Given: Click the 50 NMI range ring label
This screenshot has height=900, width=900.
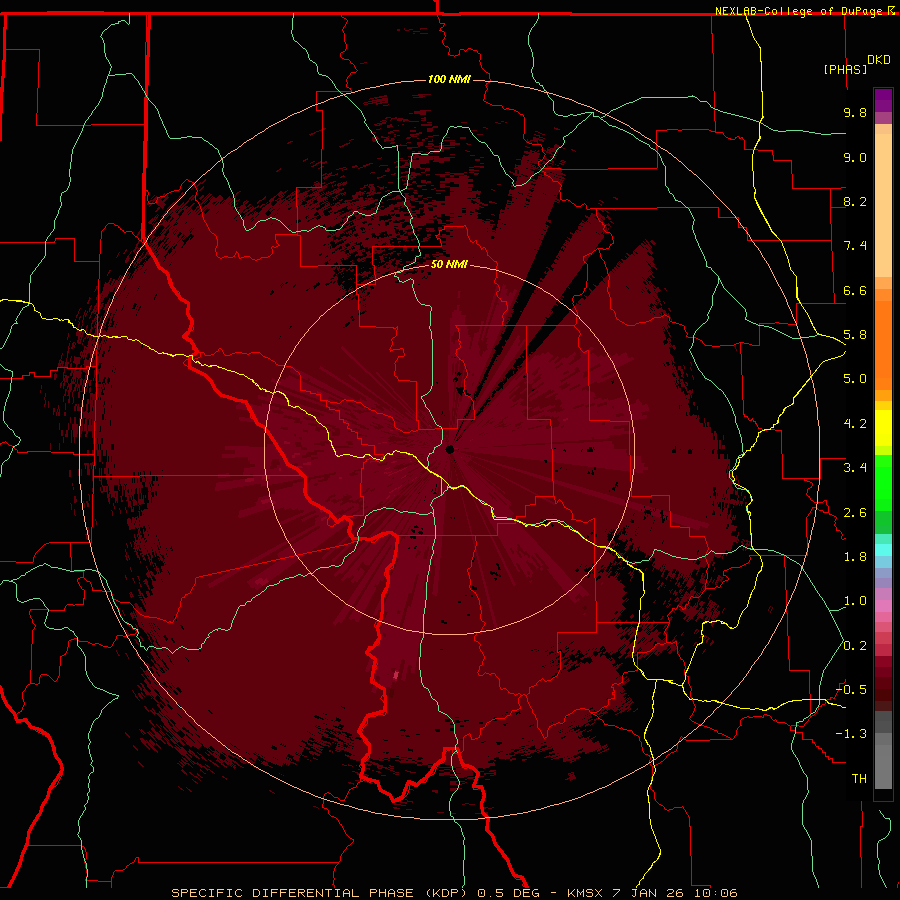Looking at the screenshot, I should pos(449,265).
